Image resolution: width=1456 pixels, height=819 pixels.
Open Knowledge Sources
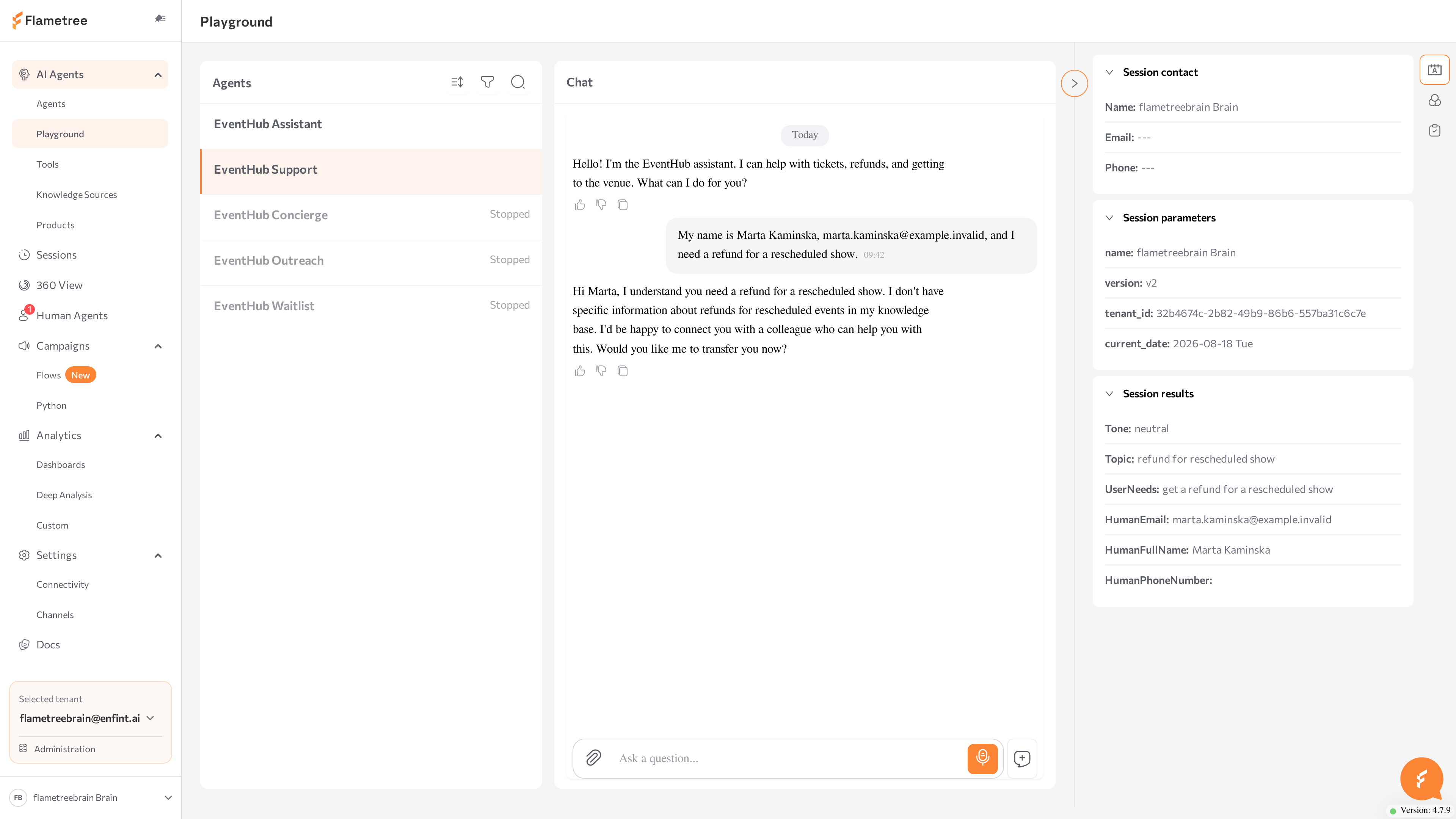pyautogui.click(x=76, y=195)
